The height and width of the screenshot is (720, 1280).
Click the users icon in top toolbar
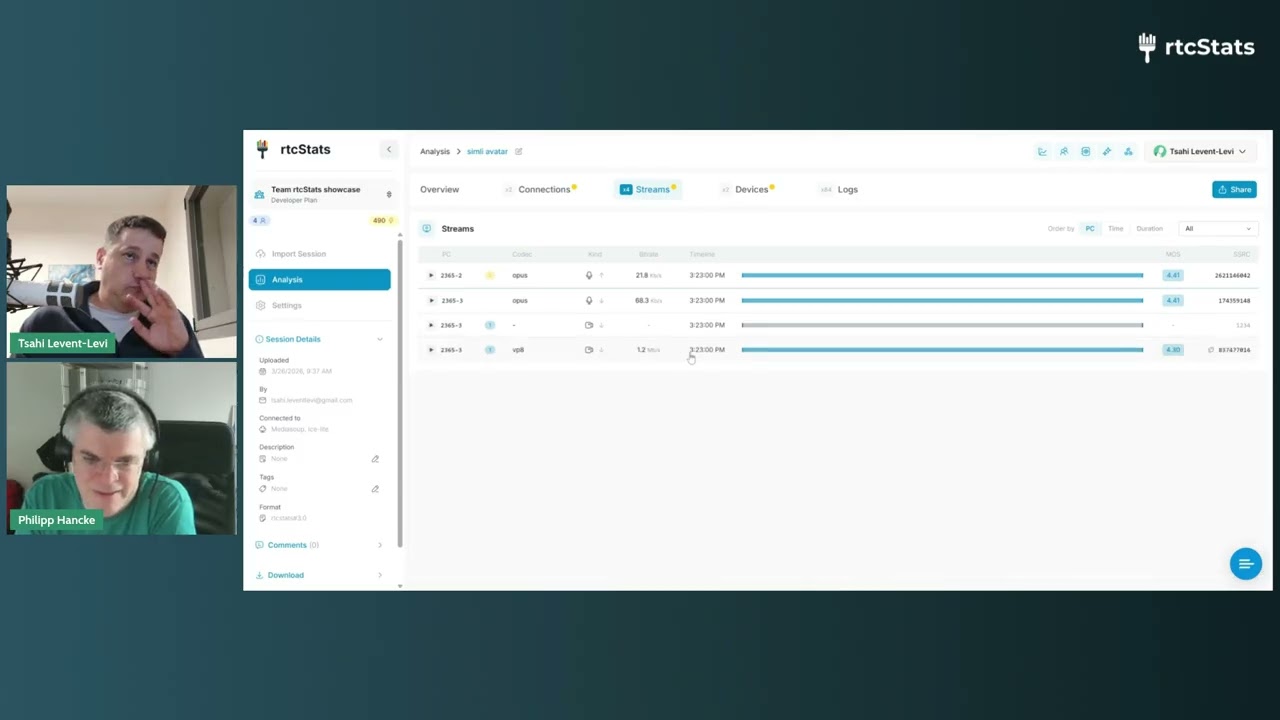(x=1064, y=152)
